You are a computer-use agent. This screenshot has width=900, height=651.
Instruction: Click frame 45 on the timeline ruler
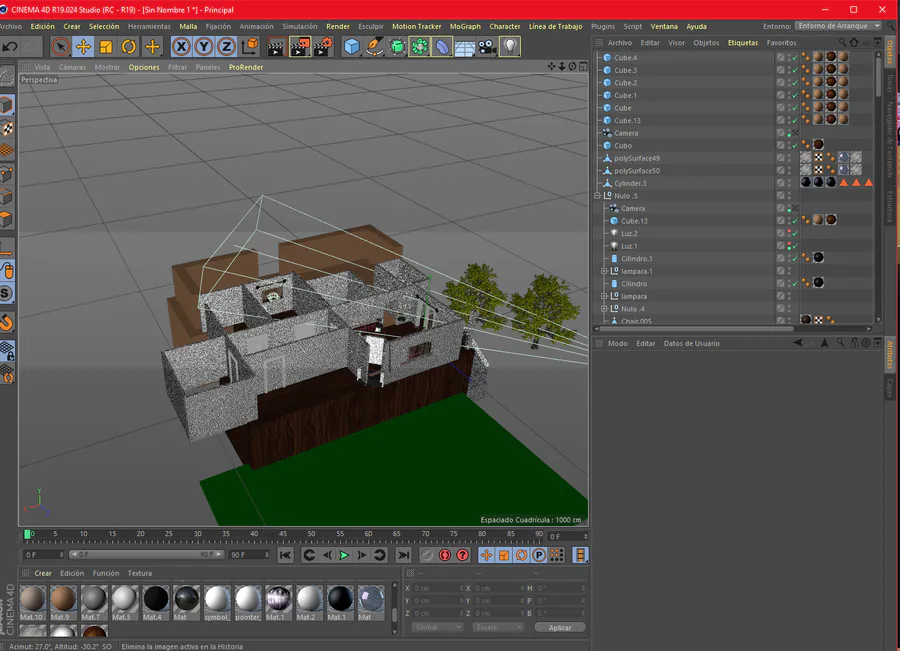point(282,534)
